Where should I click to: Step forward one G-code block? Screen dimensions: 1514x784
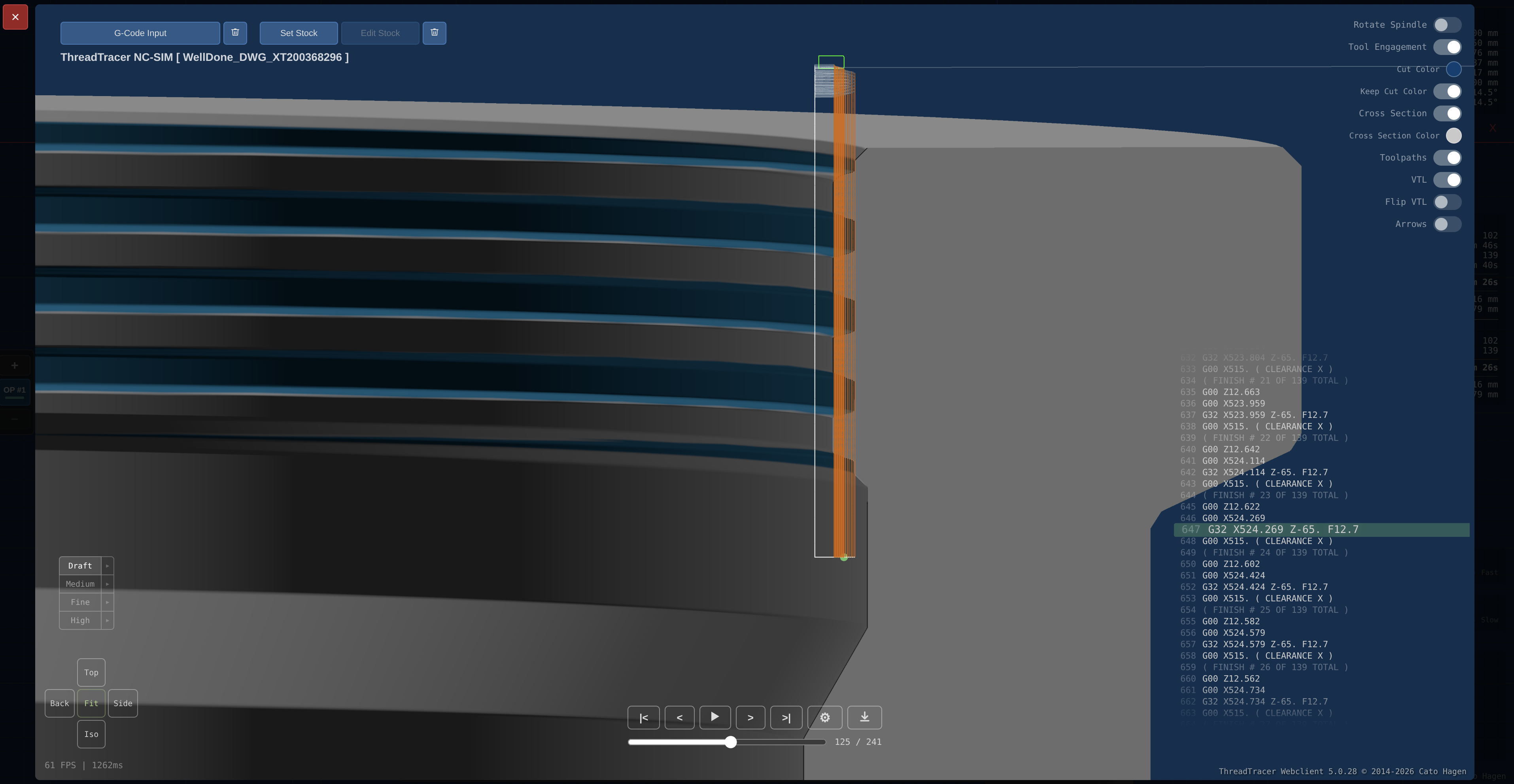(x=750, y=718)
